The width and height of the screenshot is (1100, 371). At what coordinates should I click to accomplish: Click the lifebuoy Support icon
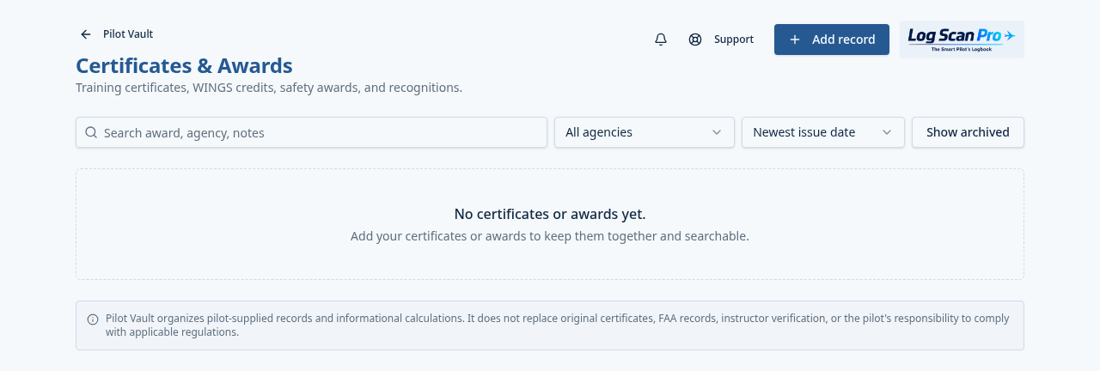695,39
